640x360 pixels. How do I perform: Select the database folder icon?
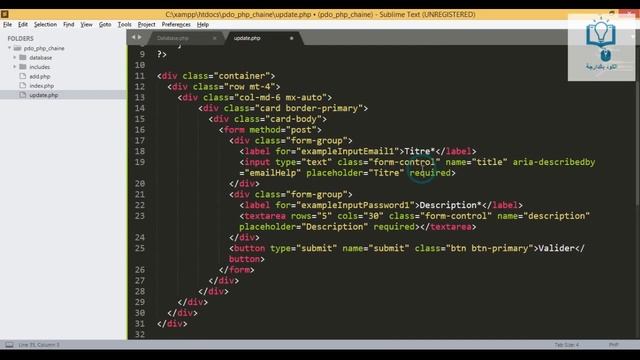[23, 58]
